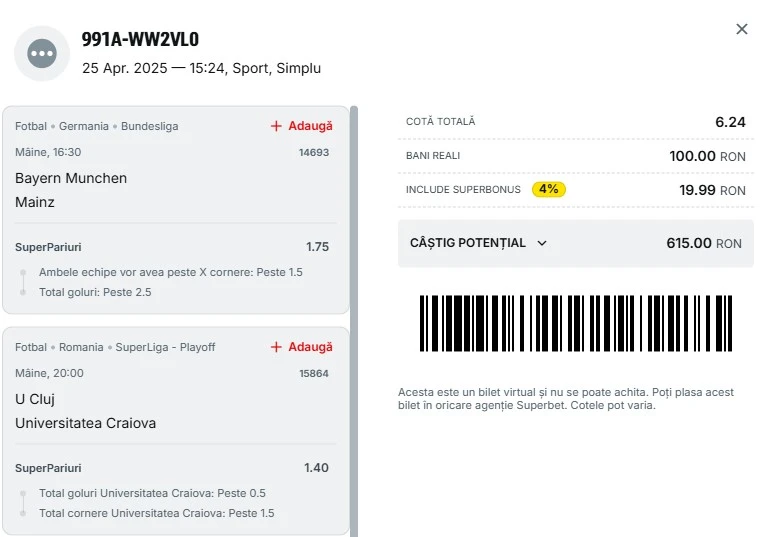The image size is (761, 537).
Task: Add U Cluj bet via Adaugă label
Action: point(310,347)
